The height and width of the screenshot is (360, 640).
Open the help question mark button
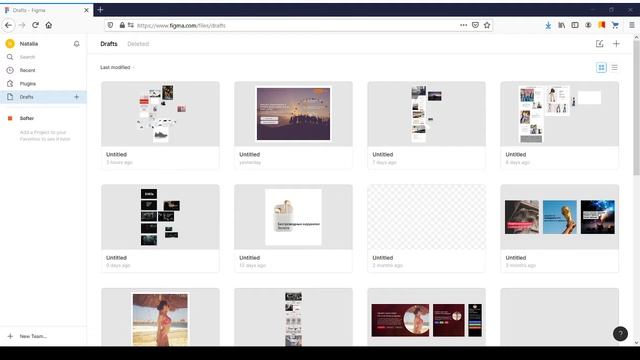coord(620,334)
